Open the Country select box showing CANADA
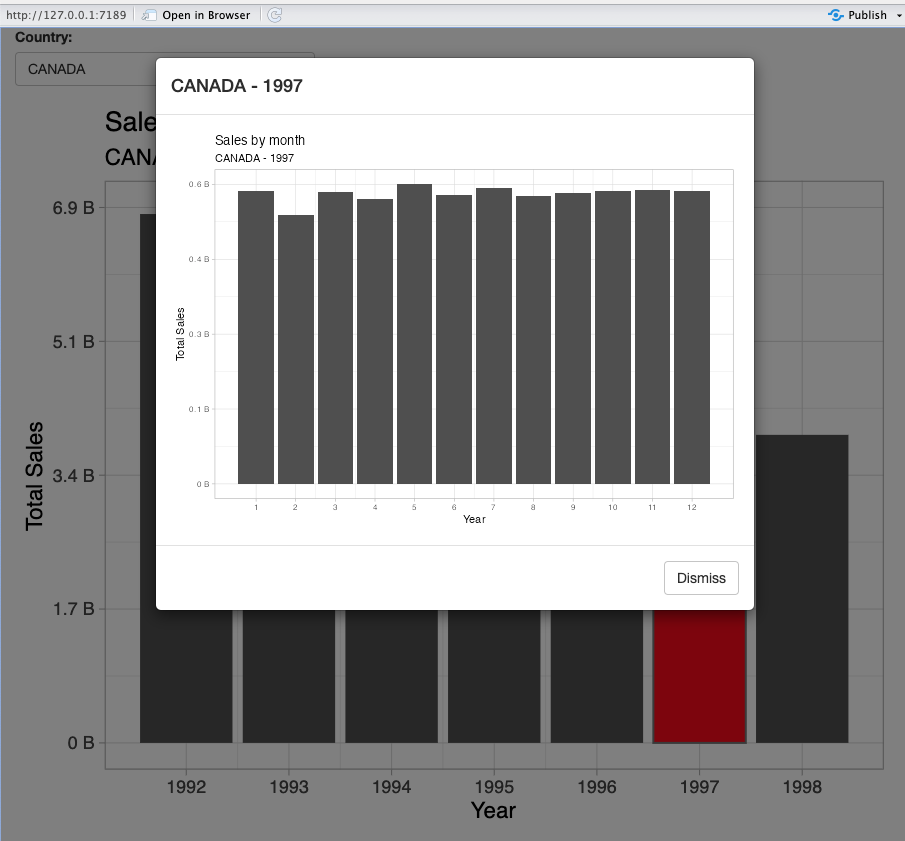The width and height of the screenshot is (905, 841). pyautogui.click(x=85, y=69)
